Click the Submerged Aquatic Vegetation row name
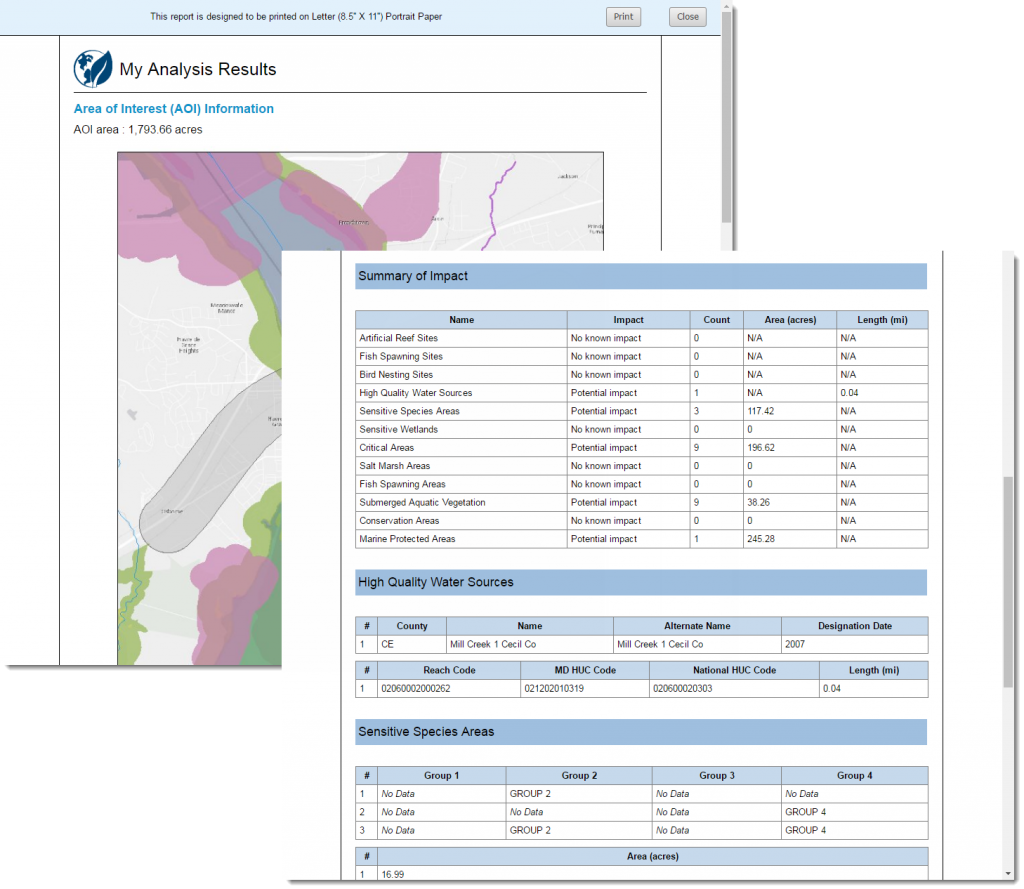Screen dimensions: 1024x889 [422, 503]
